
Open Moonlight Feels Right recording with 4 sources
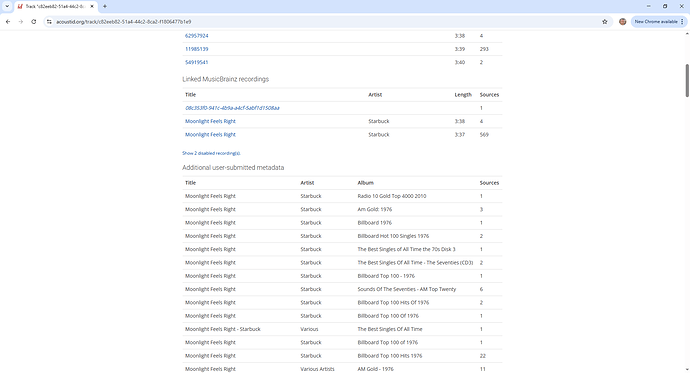[x=210, y=121]
